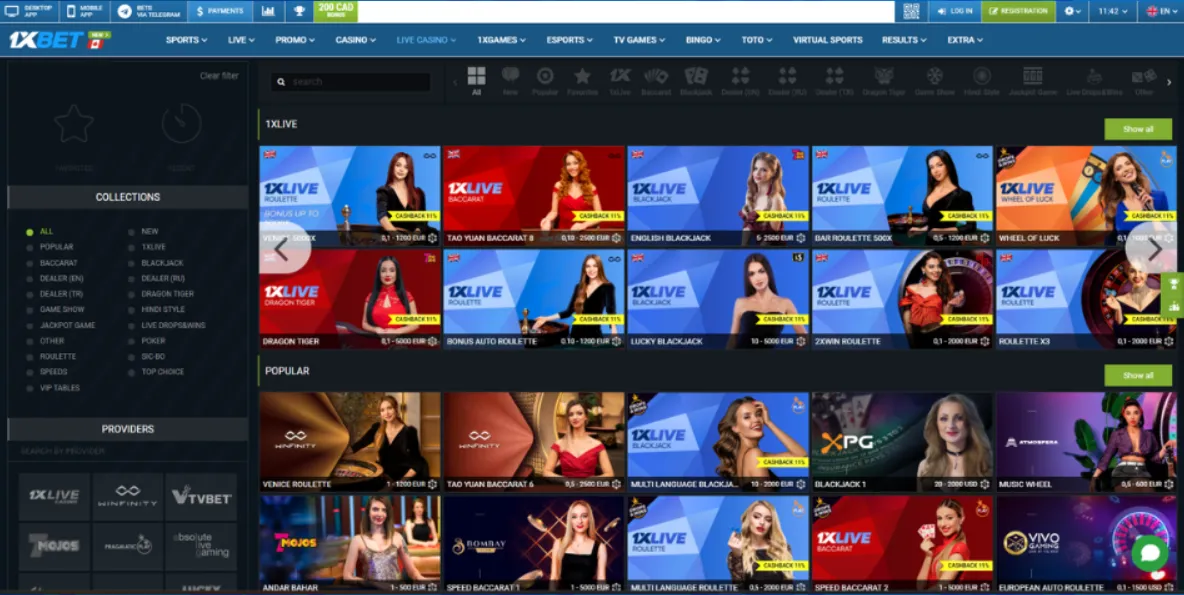Open the 1XGAMES menu
The width and height of the screenshot is (1184, 595).
tap(501, 40)
